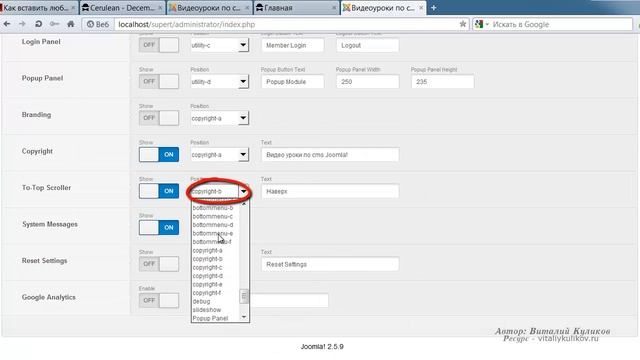640x360 pixels.
Task: Click dropdown list scroll-up arrow
Action: click(x=244, y=203)
